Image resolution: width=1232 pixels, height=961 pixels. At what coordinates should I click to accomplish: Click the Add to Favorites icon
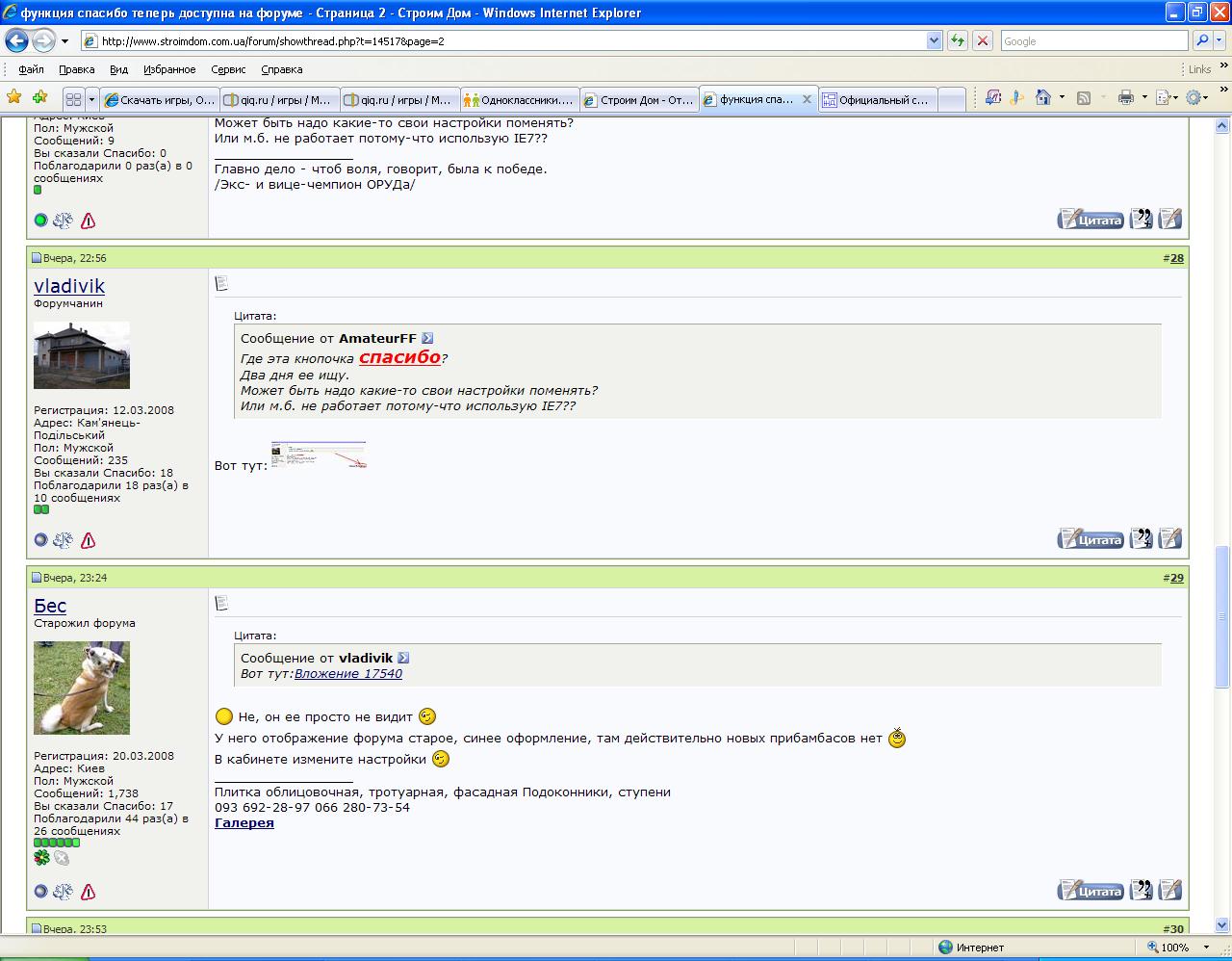39,97
